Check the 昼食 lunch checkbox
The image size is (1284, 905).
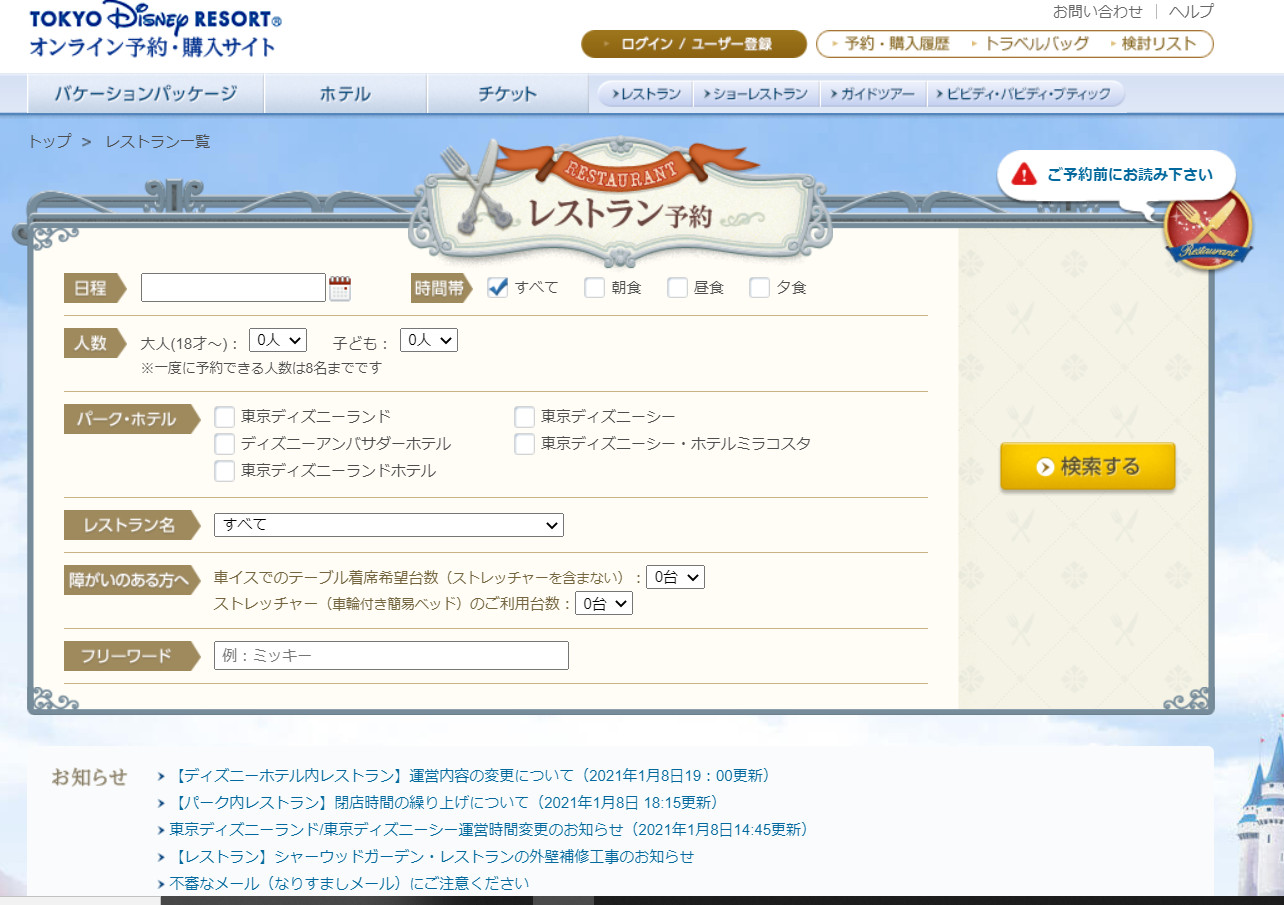click(678, 287)
